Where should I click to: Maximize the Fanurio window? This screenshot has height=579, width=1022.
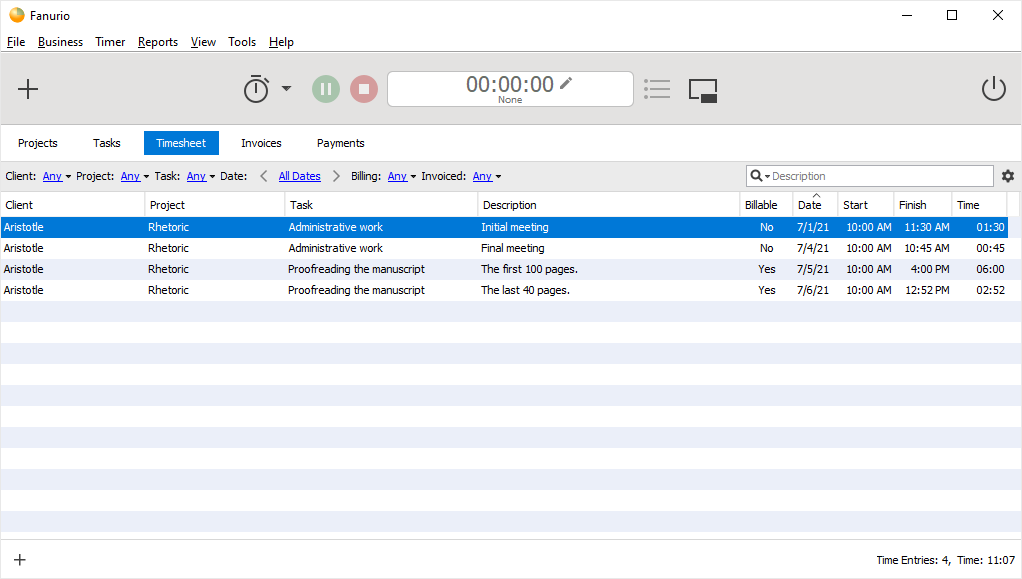click(x=952, y=15)
